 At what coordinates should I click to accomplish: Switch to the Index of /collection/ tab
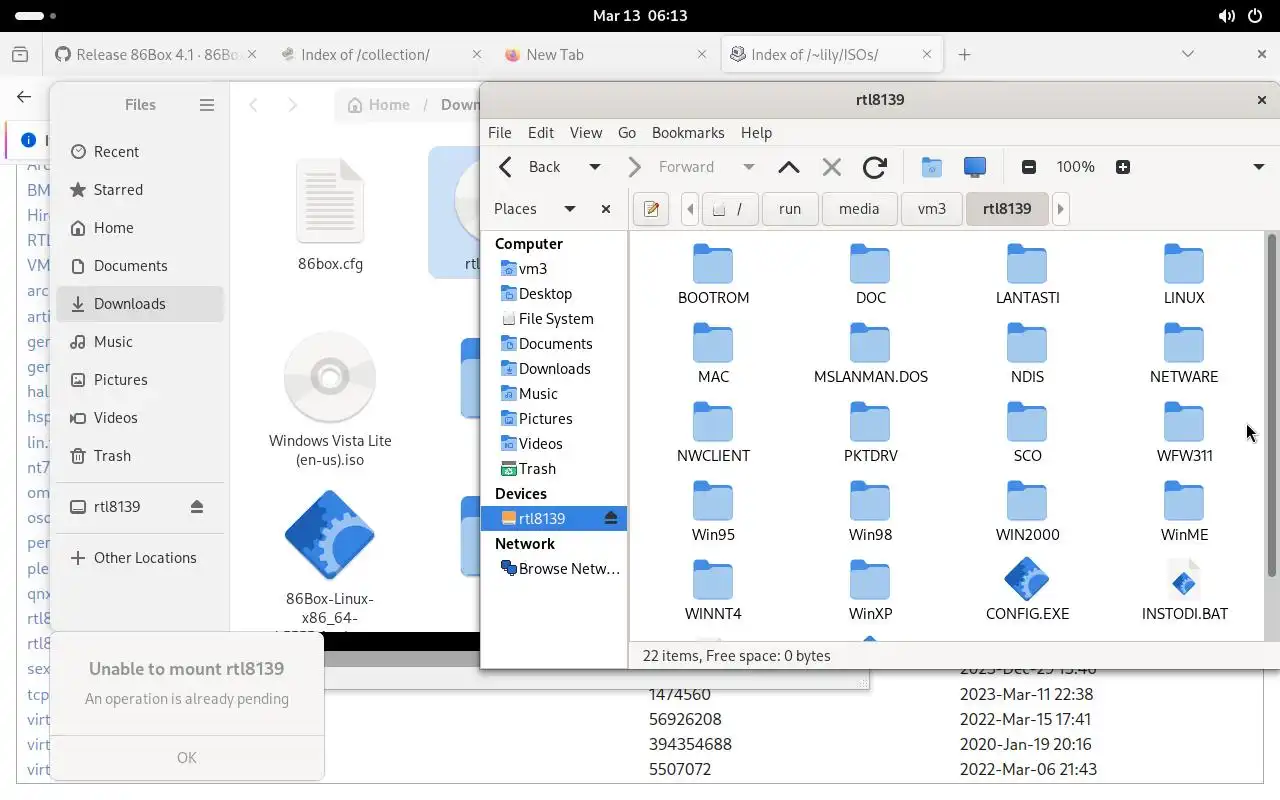[381, 55]
